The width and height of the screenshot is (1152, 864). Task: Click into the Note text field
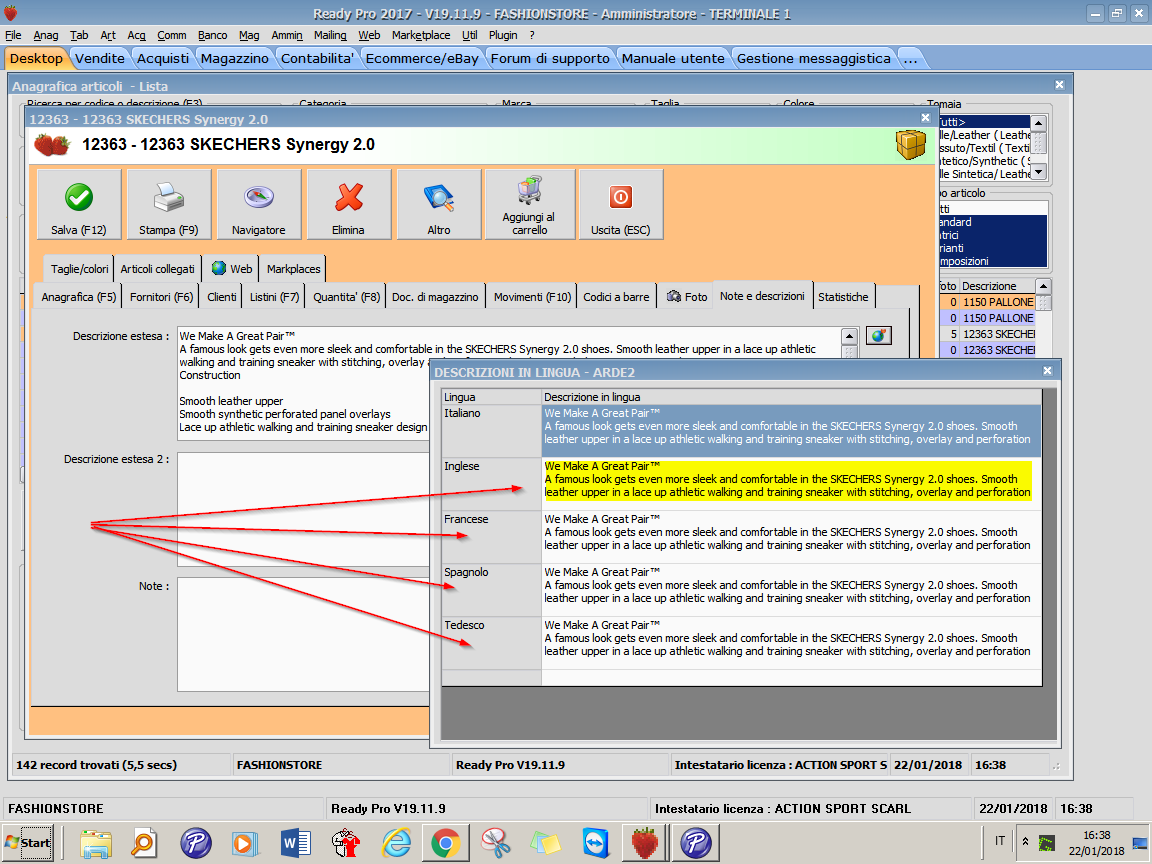tap(303, 634)
